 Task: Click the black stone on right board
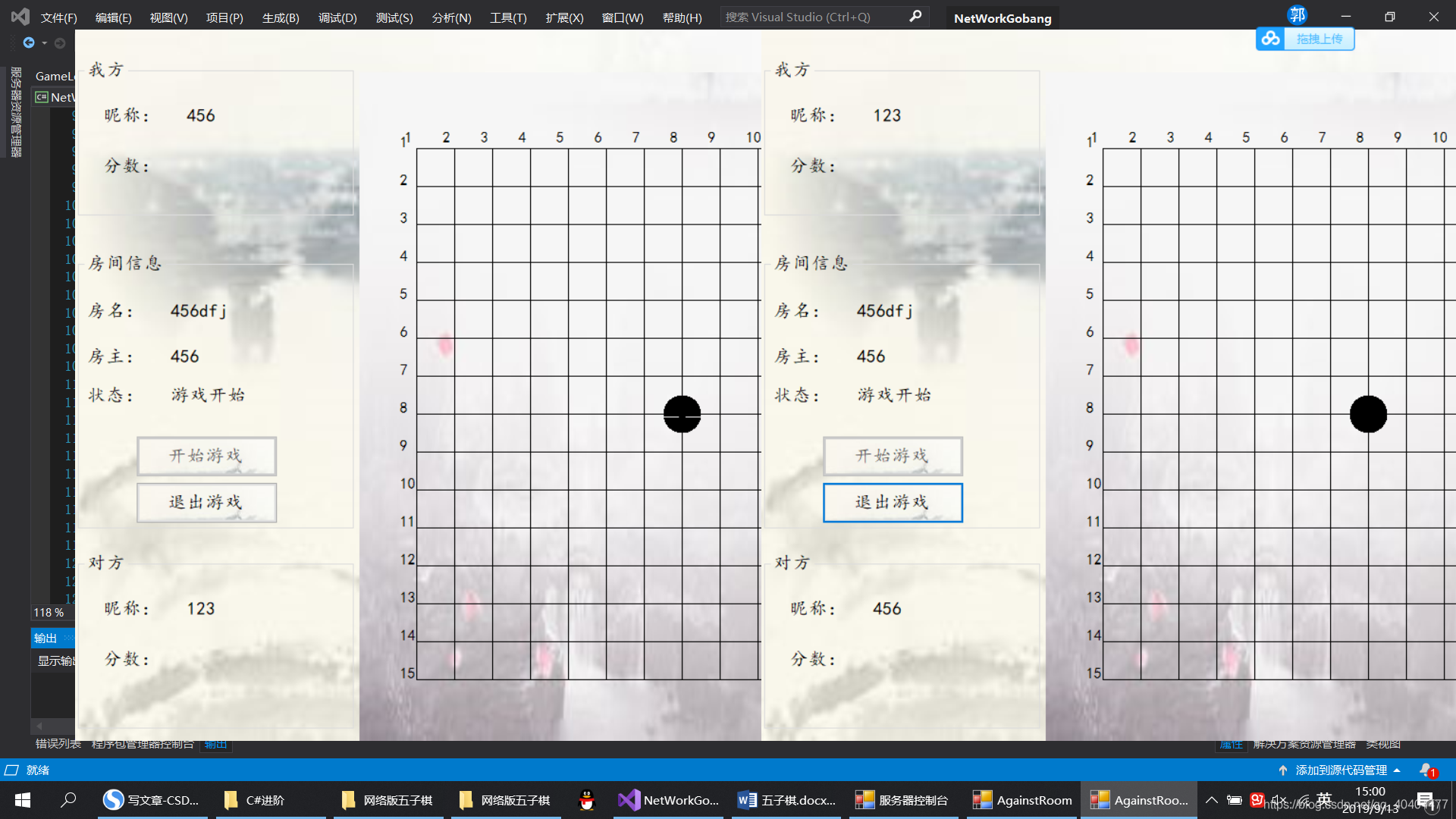tap(1368, 414)
